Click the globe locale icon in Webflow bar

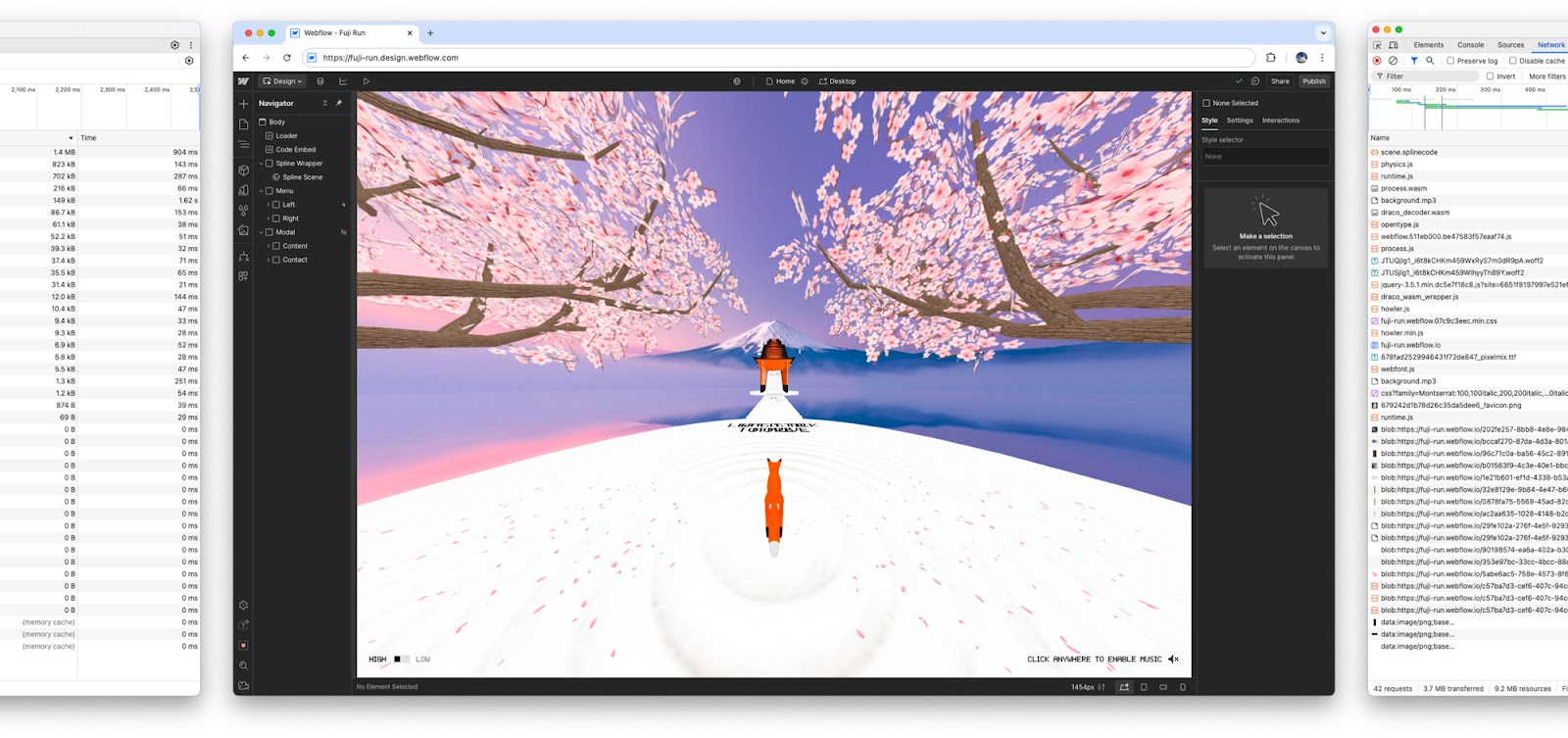(x=737, y=81)
